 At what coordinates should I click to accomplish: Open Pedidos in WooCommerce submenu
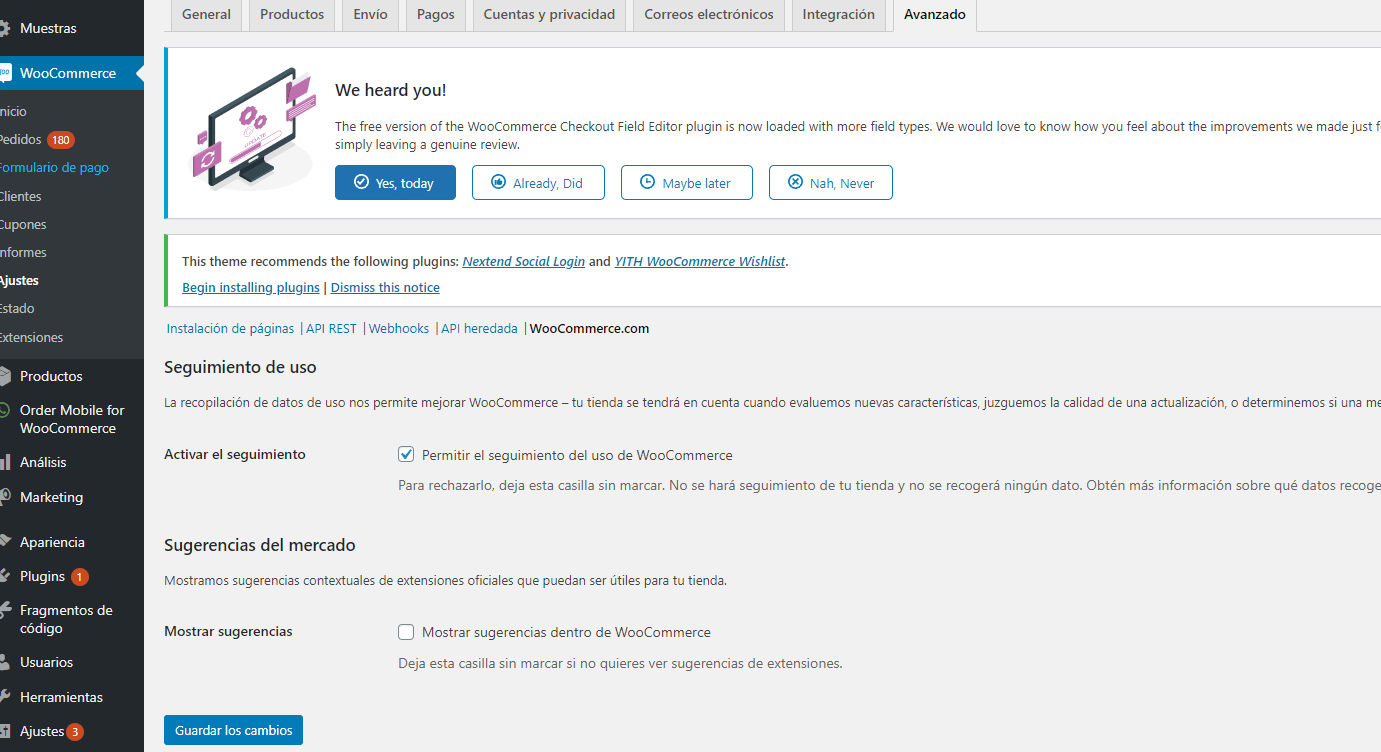[x=21, y=139]
